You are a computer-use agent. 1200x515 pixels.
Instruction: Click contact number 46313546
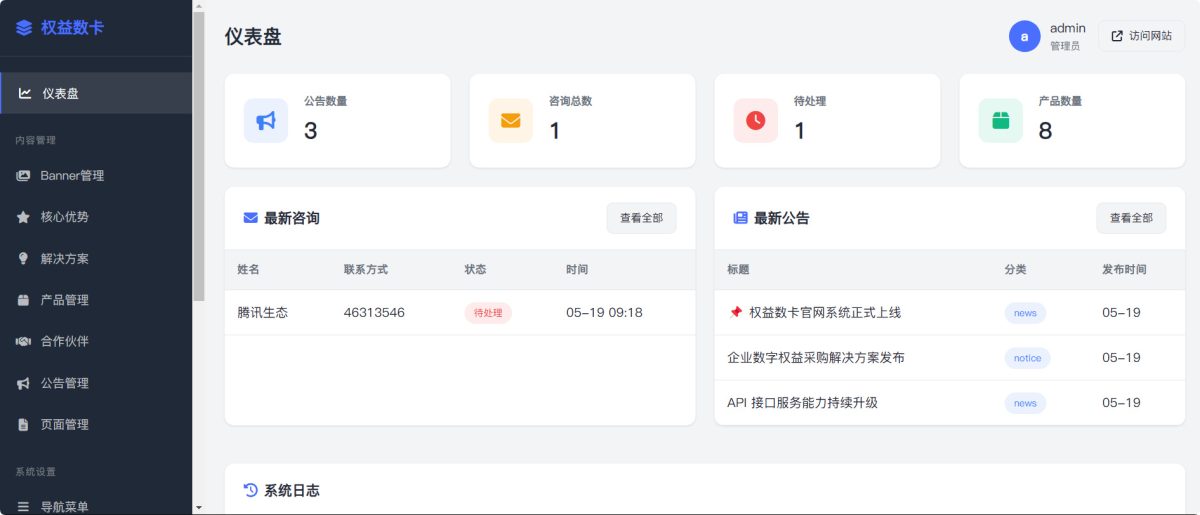point(374,313)
